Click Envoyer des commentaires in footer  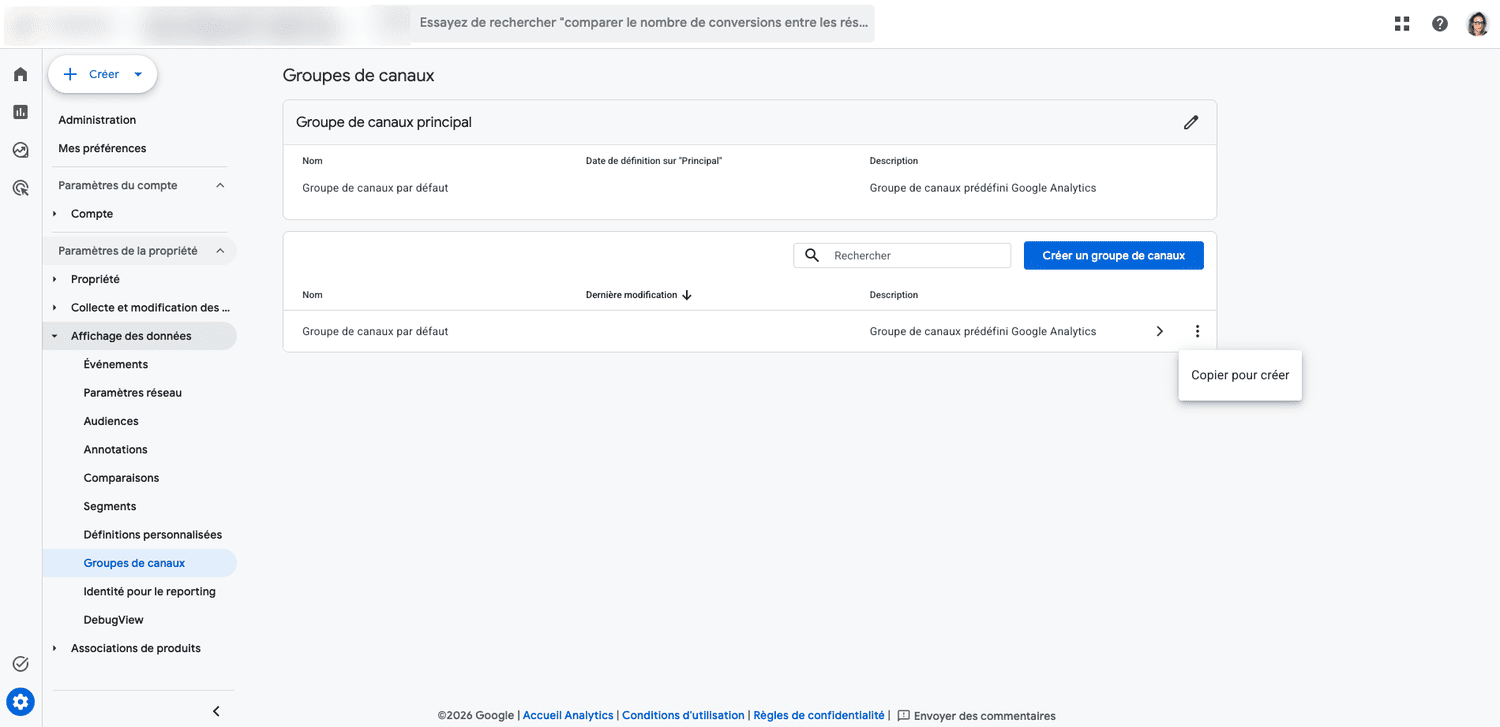[985, 716]
